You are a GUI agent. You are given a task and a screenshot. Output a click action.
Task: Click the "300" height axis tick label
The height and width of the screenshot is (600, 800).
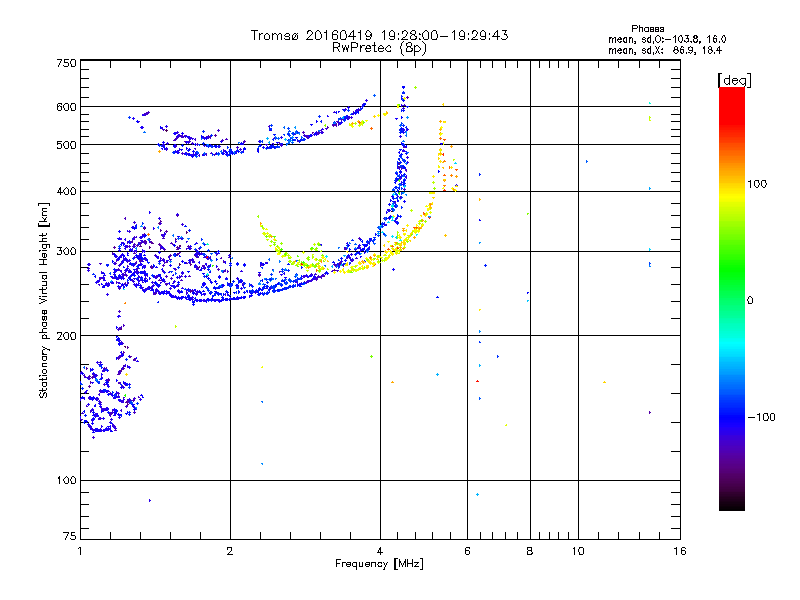[x=66, y=251]
